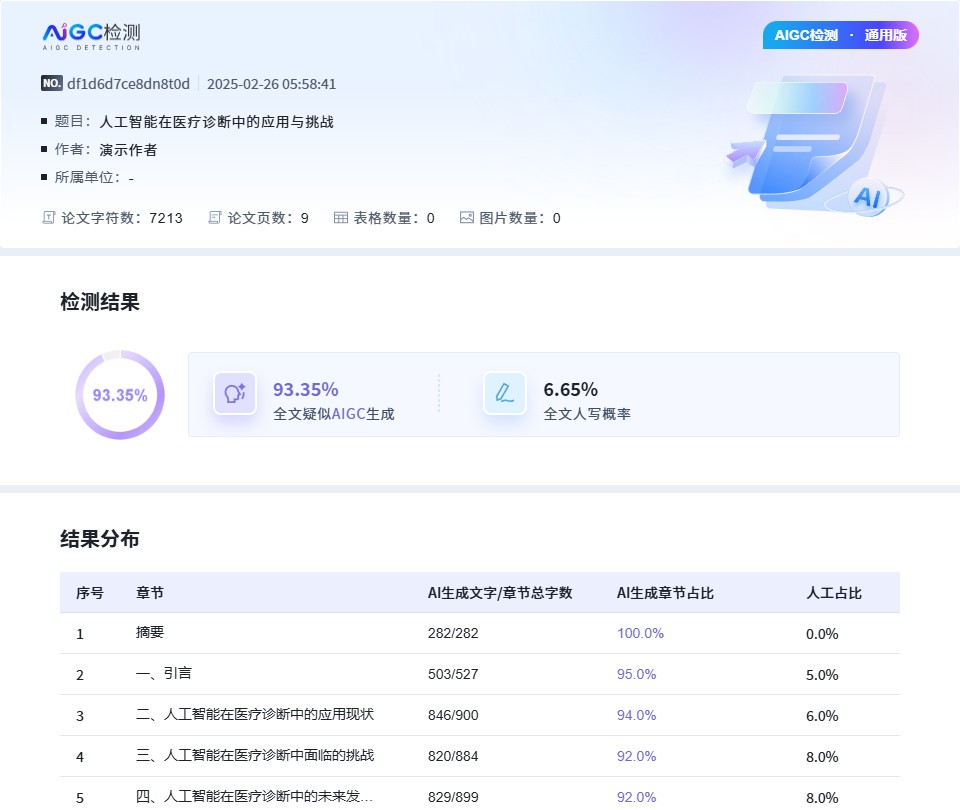
Task: Click the 93.35% circular progress ring
Action: pyautogui.click(x=120, y=395)
